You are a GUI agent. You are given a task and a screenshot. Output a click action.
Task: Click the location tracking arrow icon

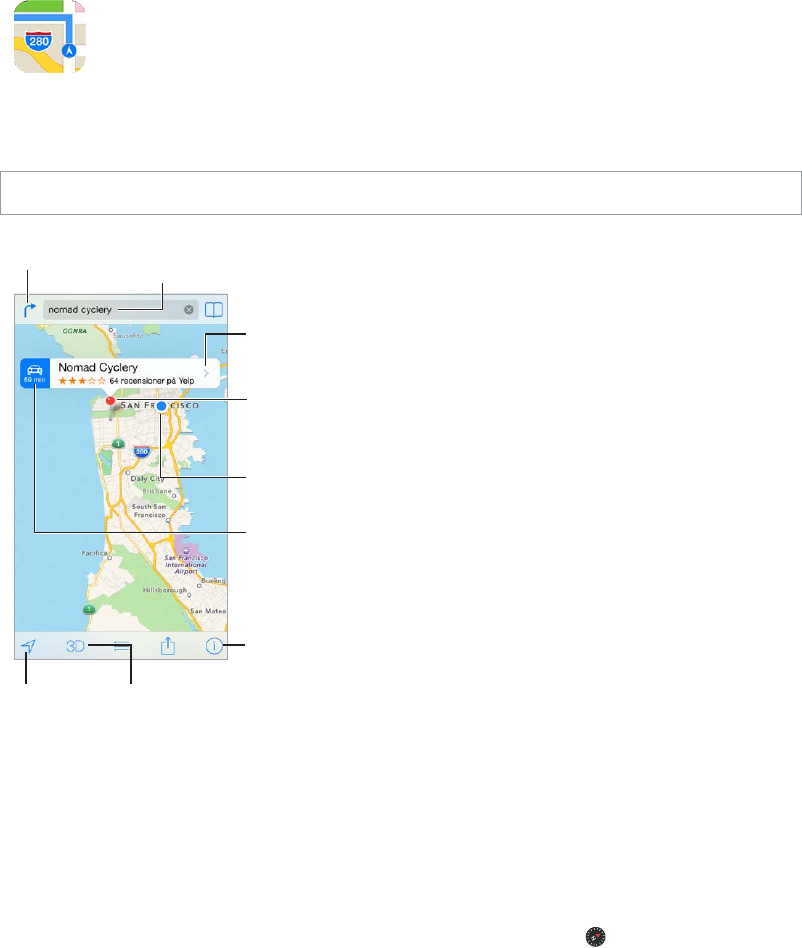click(28, 646)
